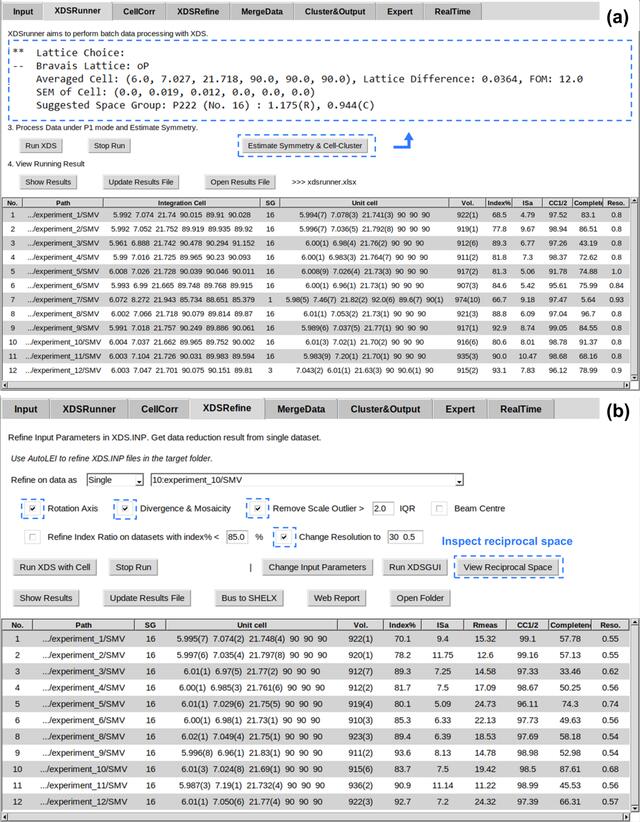Click the Run XDS button

(41, 146)
